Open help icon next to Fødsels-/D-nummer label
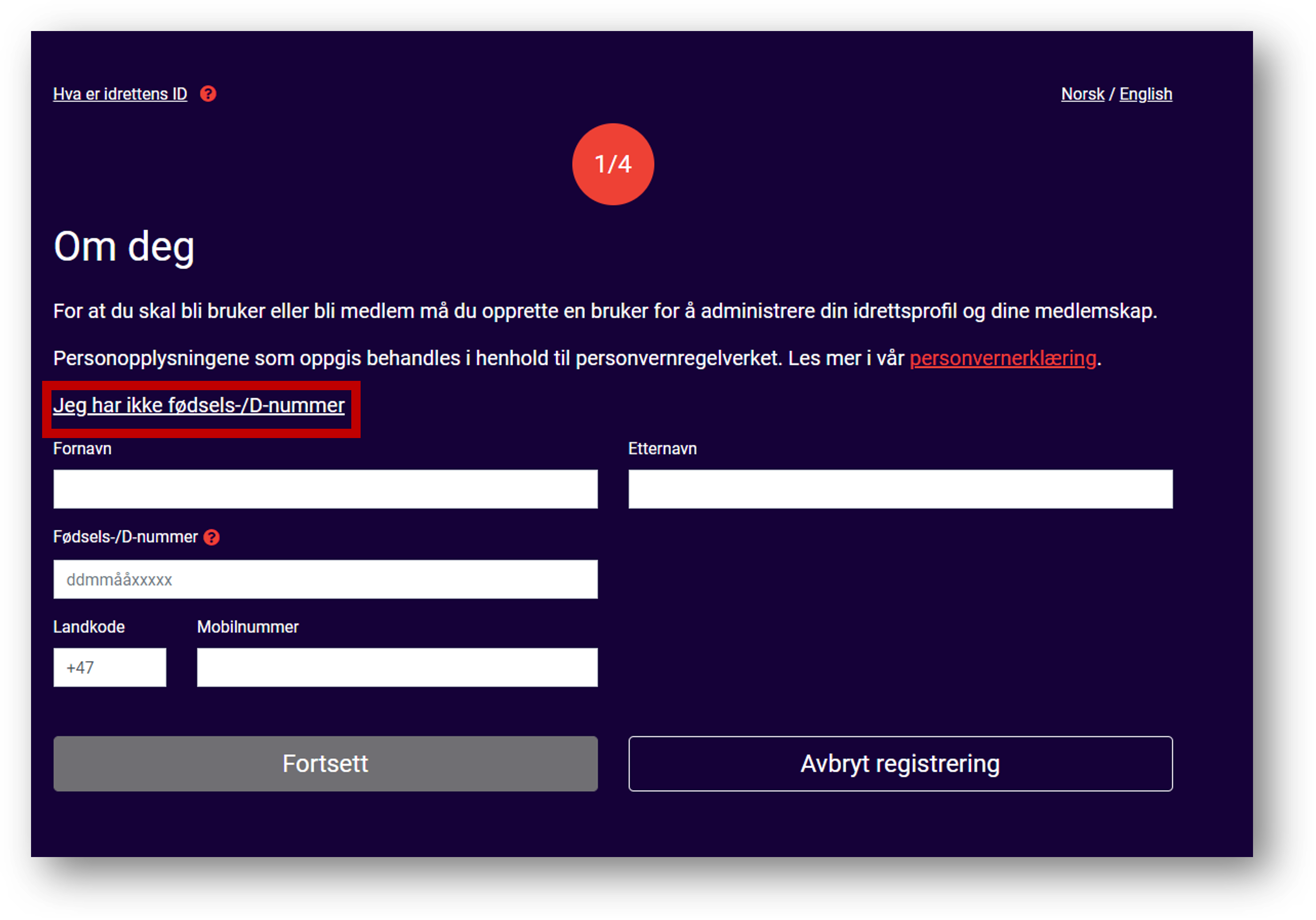Viewport: 1316px width, 920px height. tap(212, 537)
